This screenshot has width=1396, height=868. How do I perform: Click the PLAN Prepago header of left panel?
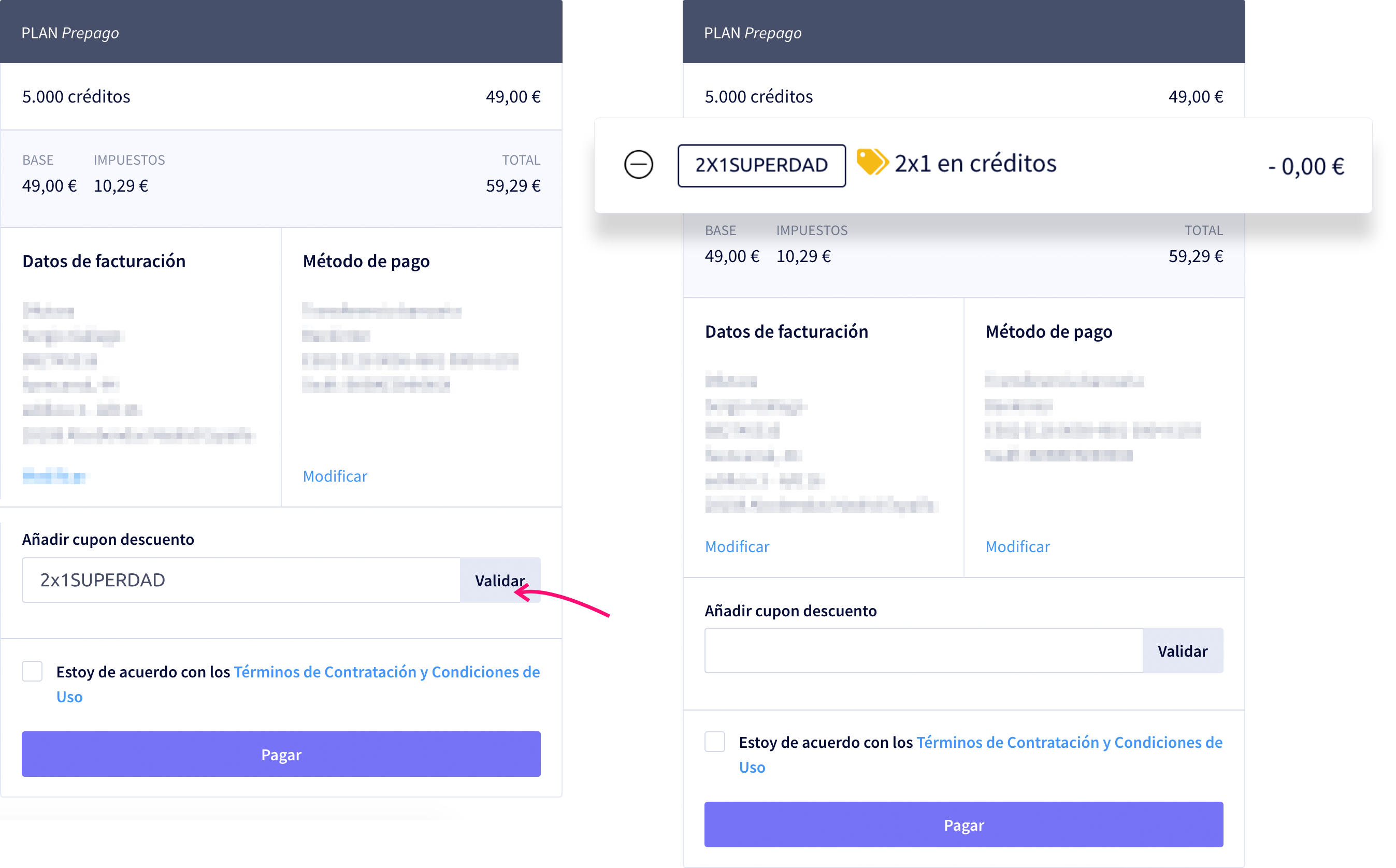[281, 32]
